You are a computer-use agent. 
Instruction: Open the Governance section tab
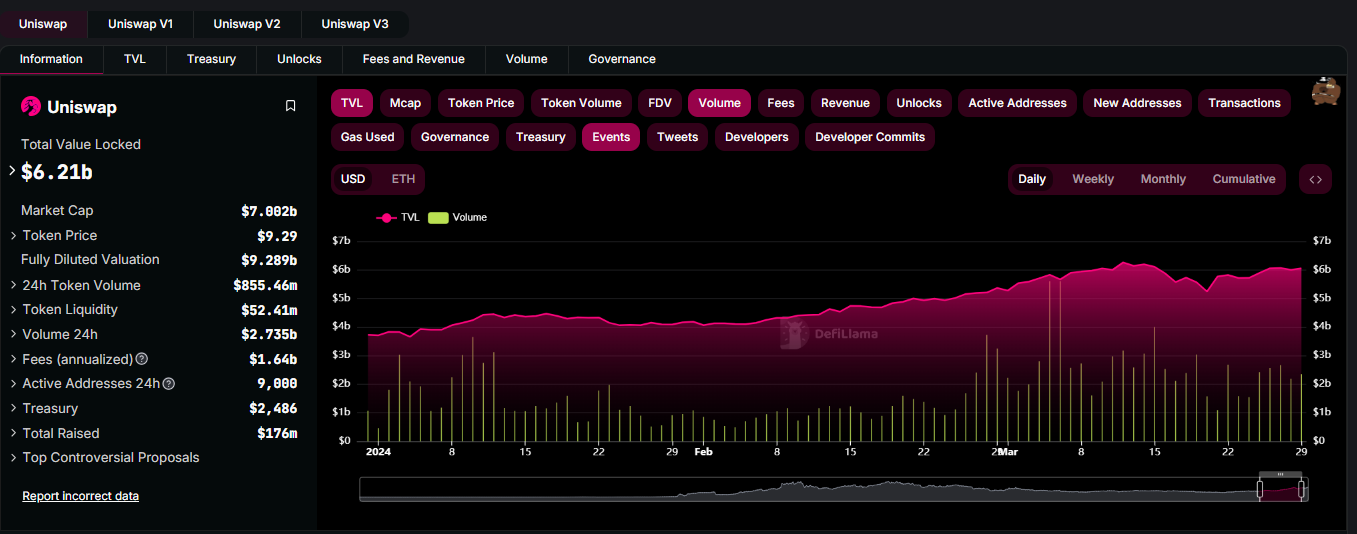point(622,59)
